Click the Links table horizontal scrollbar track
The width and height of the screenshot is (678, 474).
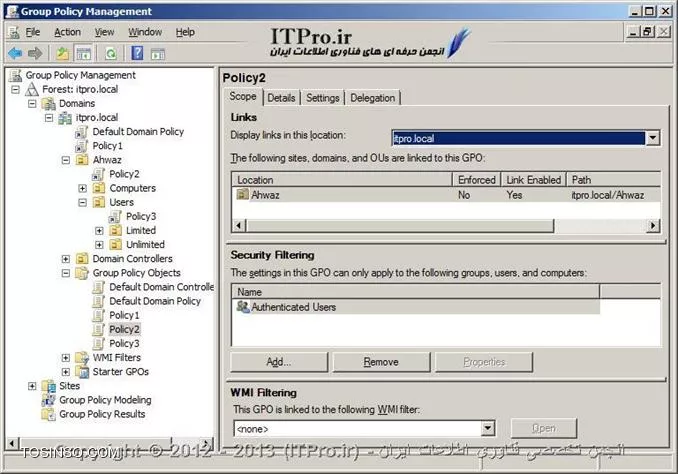600,226
